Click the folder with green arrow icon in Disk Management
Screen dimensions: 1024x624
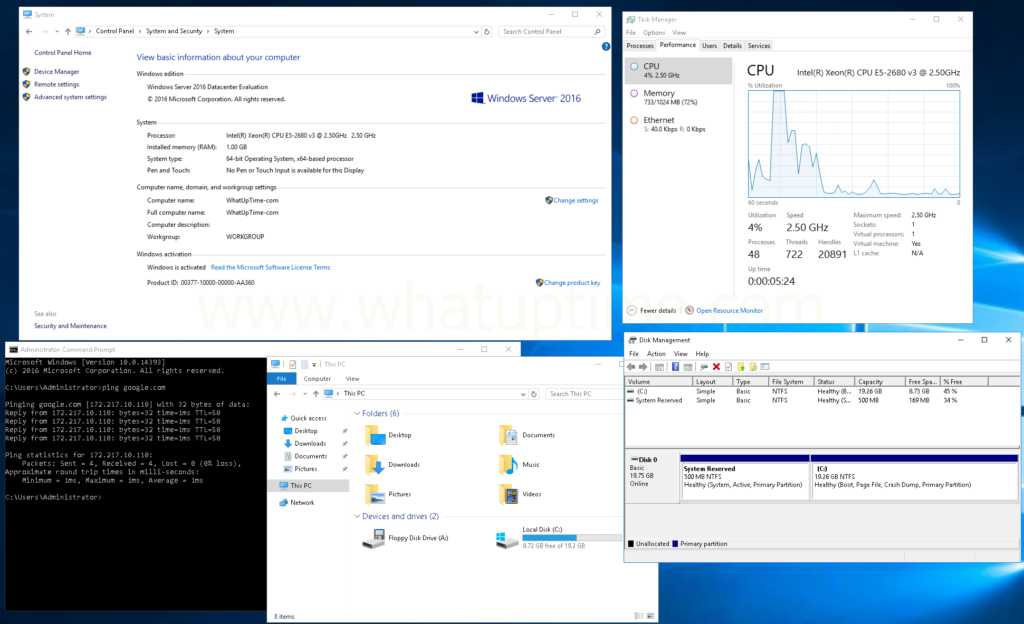(741, 367)
